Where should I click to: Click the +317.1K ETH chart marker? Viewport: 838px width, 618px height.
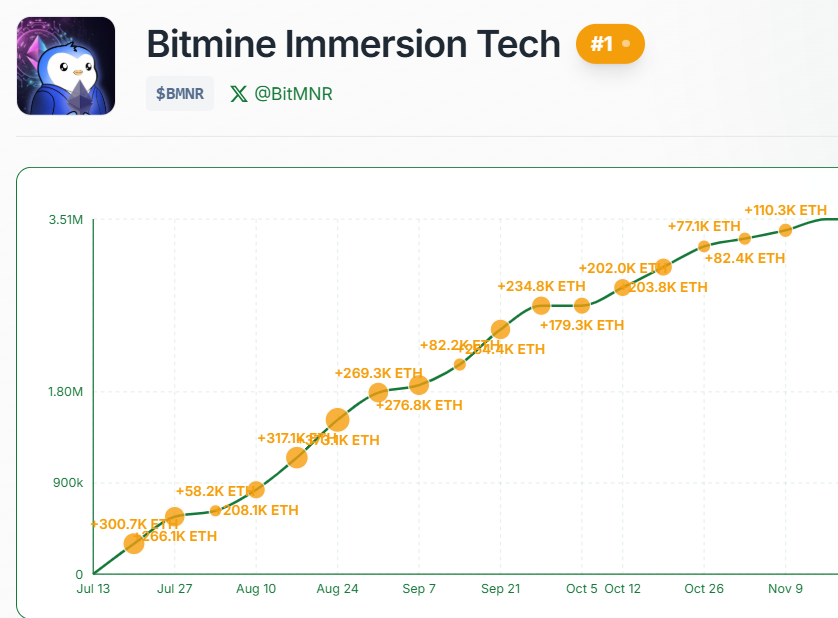point(296,457)
